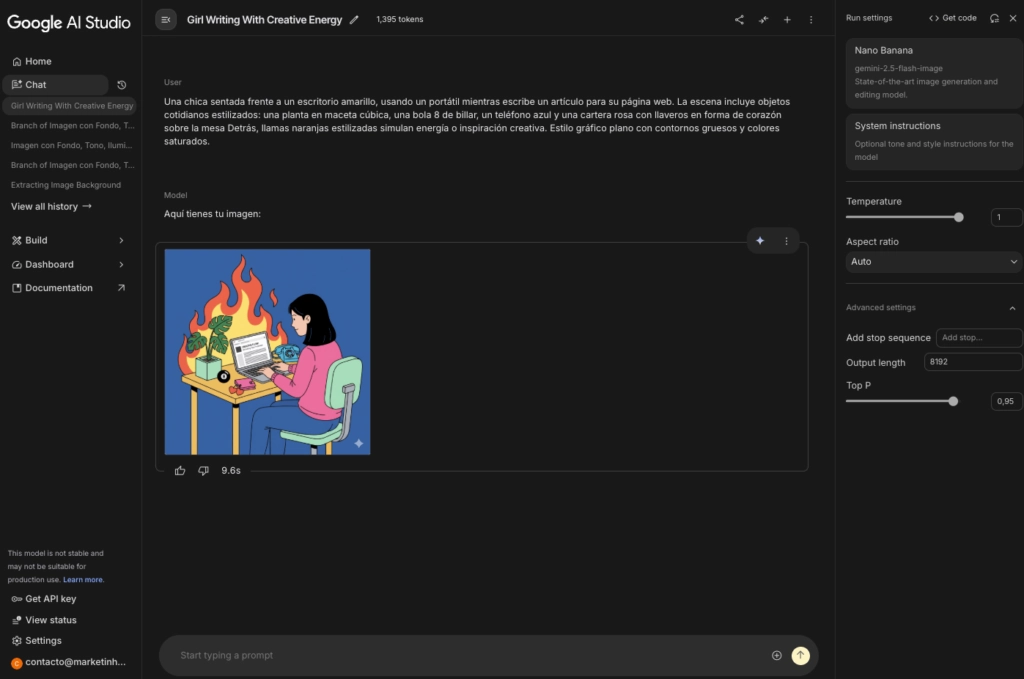Adjust the Temperature slider handle
The image size is (1024, 679).
tap(959, 217)
